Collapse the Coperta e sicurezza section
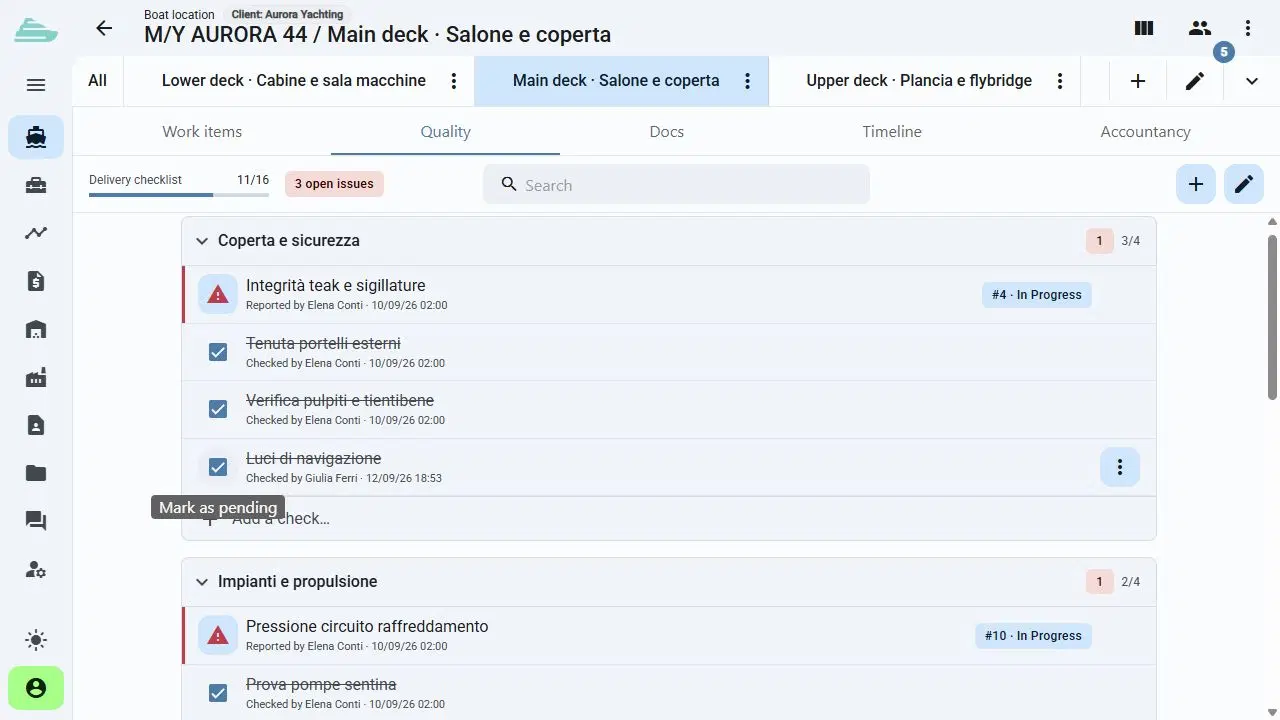The width and height of the screenshot is (1280, 720). (202, 241)
